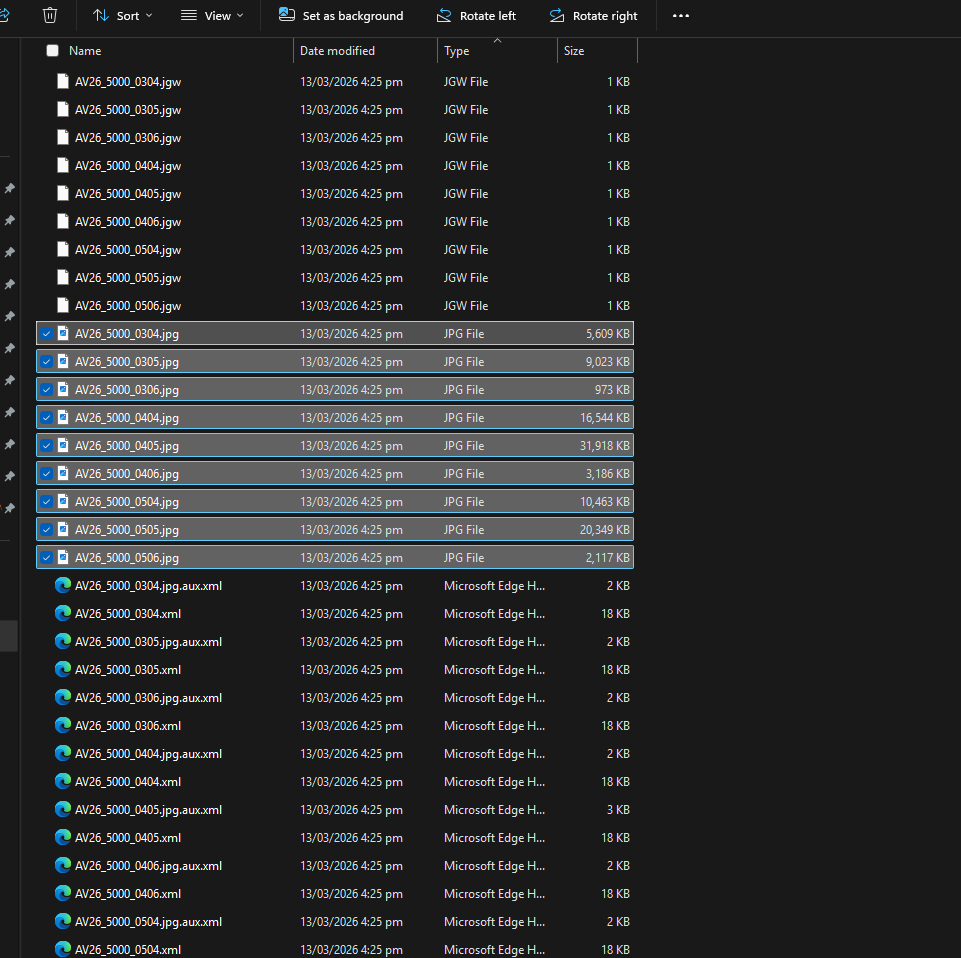Sort by the Type column header
The width and height of the screenshot is (961, 958).
(x=457, y=51)
